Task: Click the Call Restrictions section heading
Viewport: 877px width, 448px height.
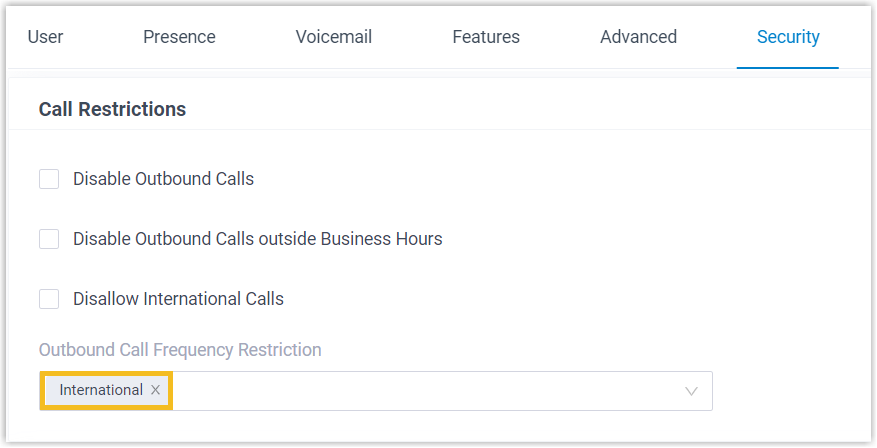Action: tap(112, 109)
